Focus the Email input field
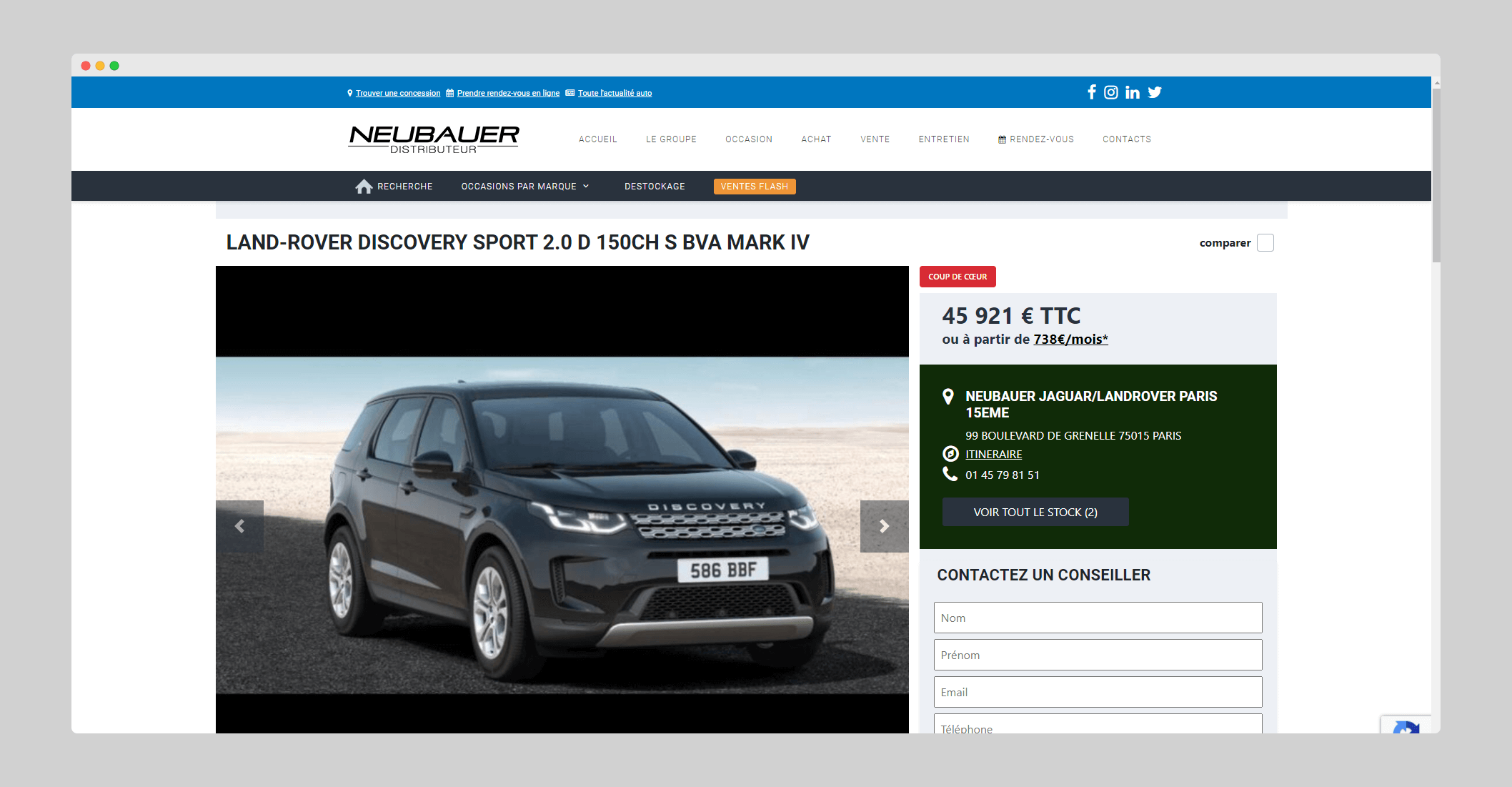The width and height of the screenshot is (1512, 787). click(1098, 692)
